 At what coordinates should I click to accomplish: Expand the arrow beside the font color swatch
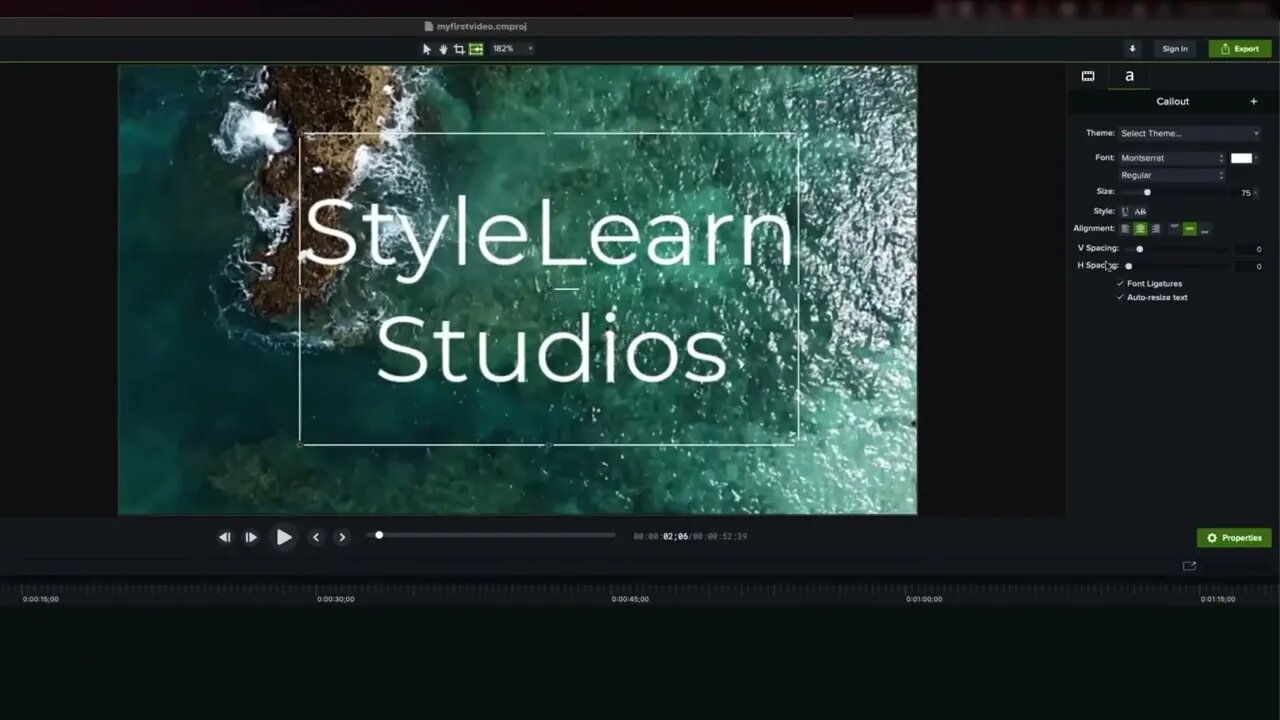1256,158
